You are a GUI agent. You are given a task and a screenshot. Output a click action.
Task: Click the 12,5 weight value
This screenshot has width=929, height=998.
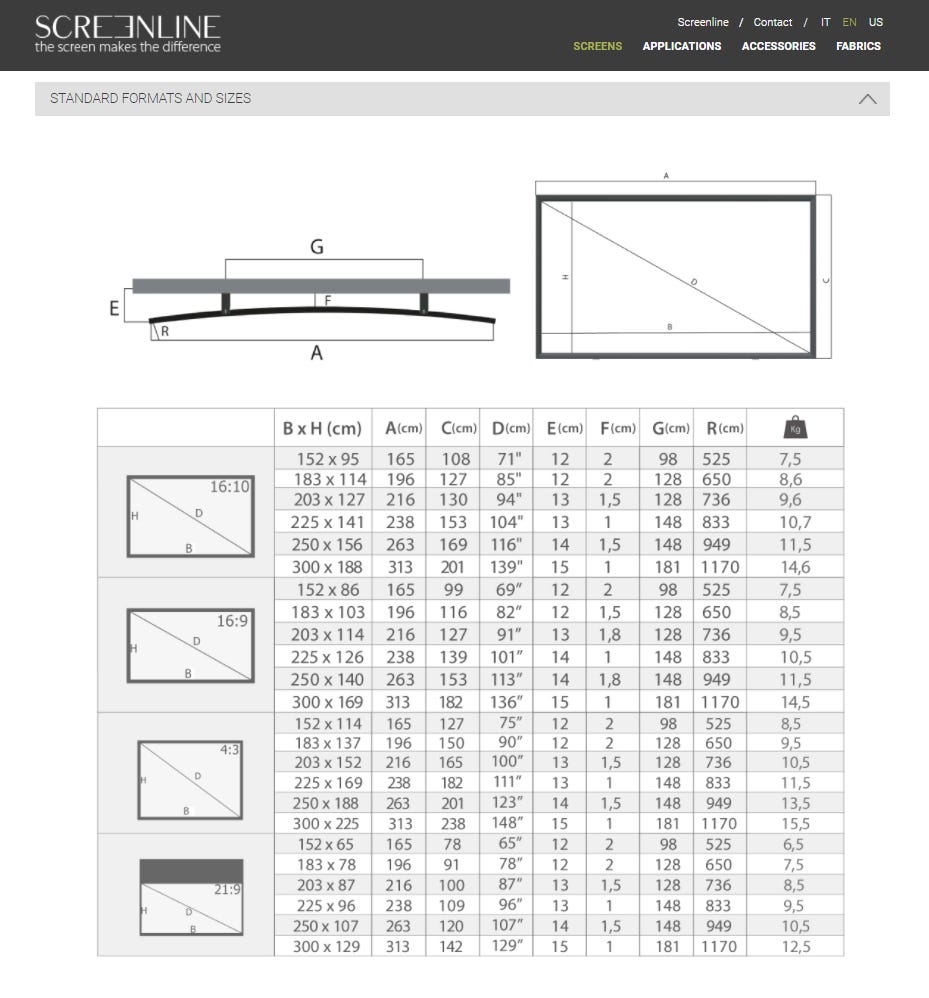point(796,946)
